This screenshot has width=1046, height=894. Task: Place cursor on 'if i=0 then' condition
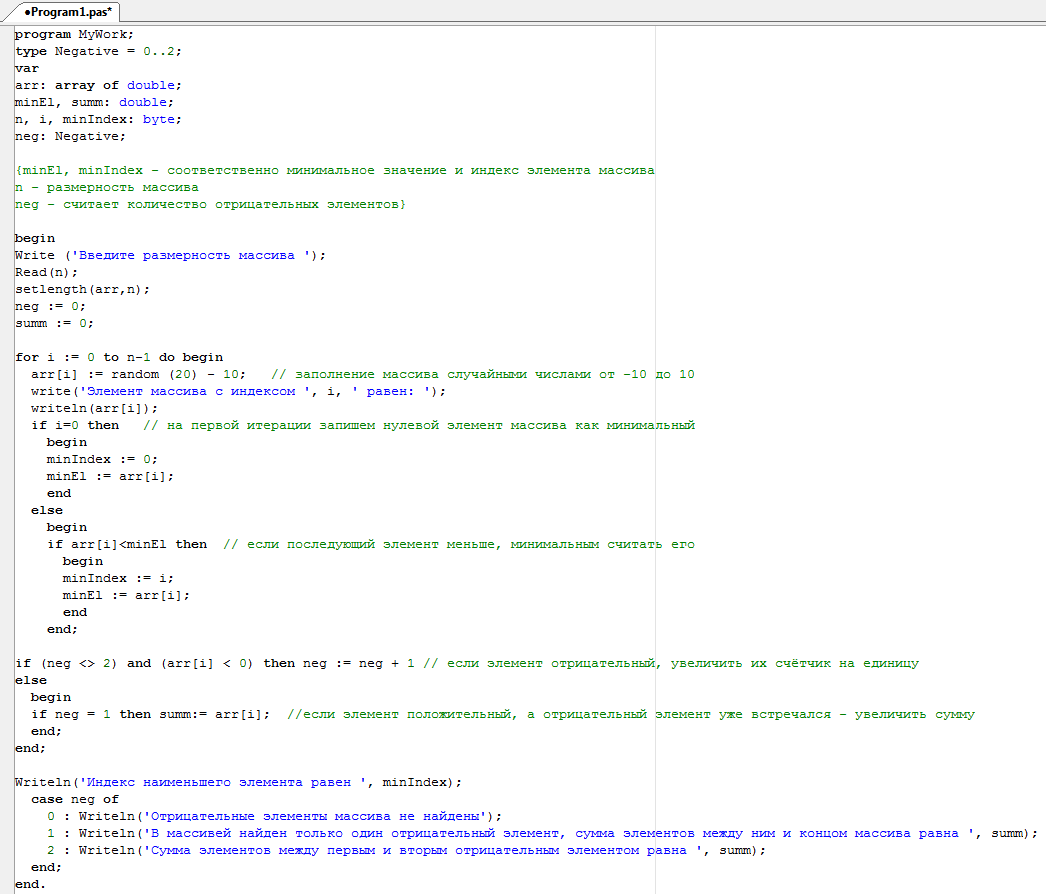pos(74,425)
